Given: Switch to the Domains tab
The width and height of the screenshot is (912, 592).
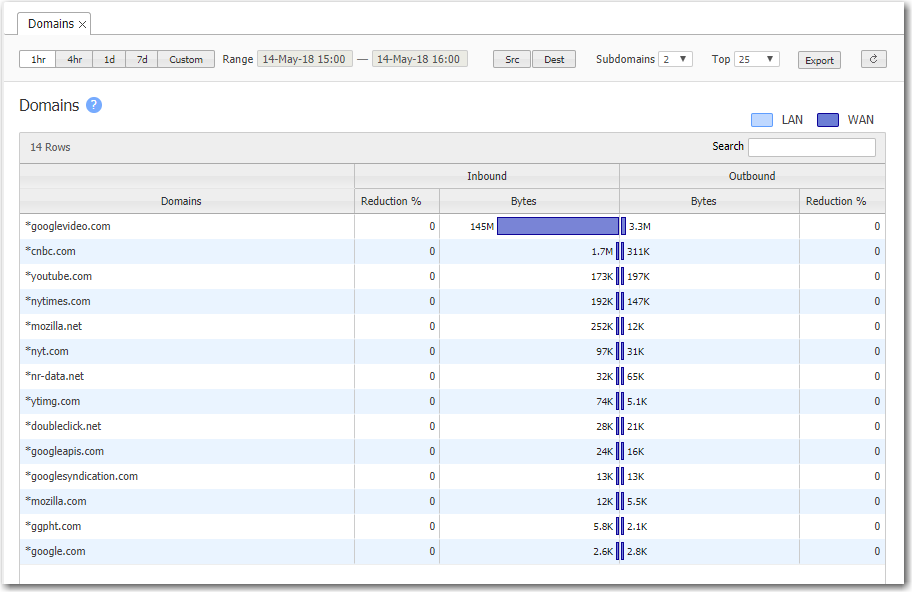Looking at the screenshot, I should [51, 24].
